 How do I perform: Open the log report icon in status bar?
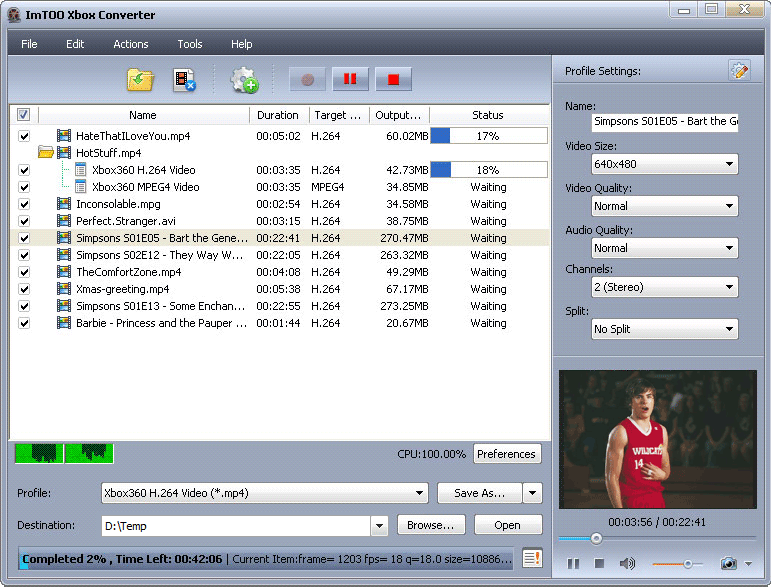[x=532, y=558]
